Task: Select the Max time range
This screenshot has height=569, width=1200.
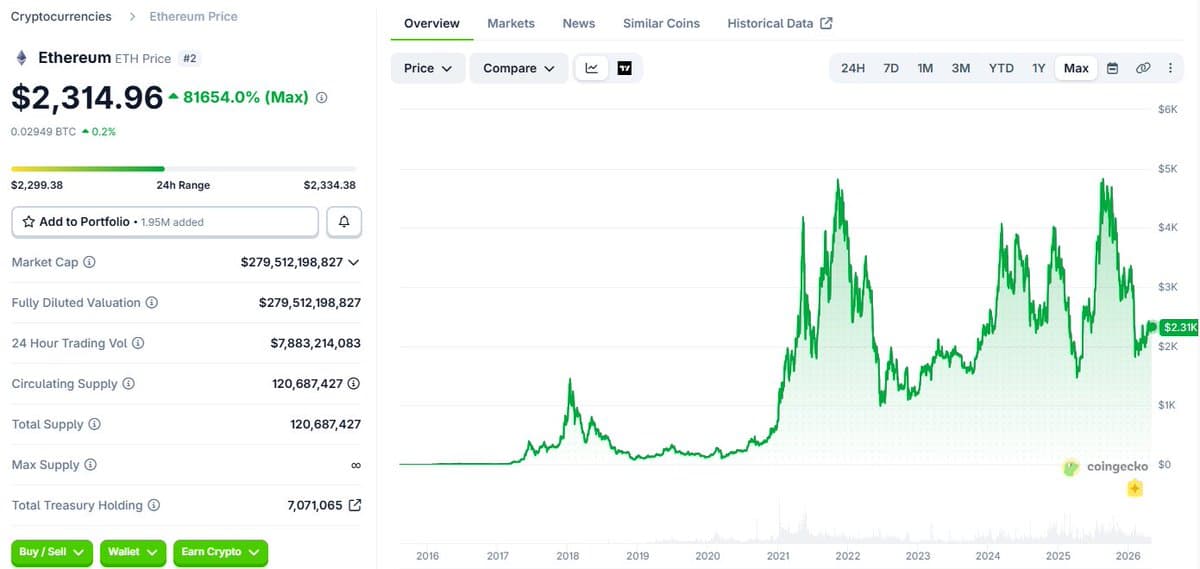Action: pos(1076,68)
